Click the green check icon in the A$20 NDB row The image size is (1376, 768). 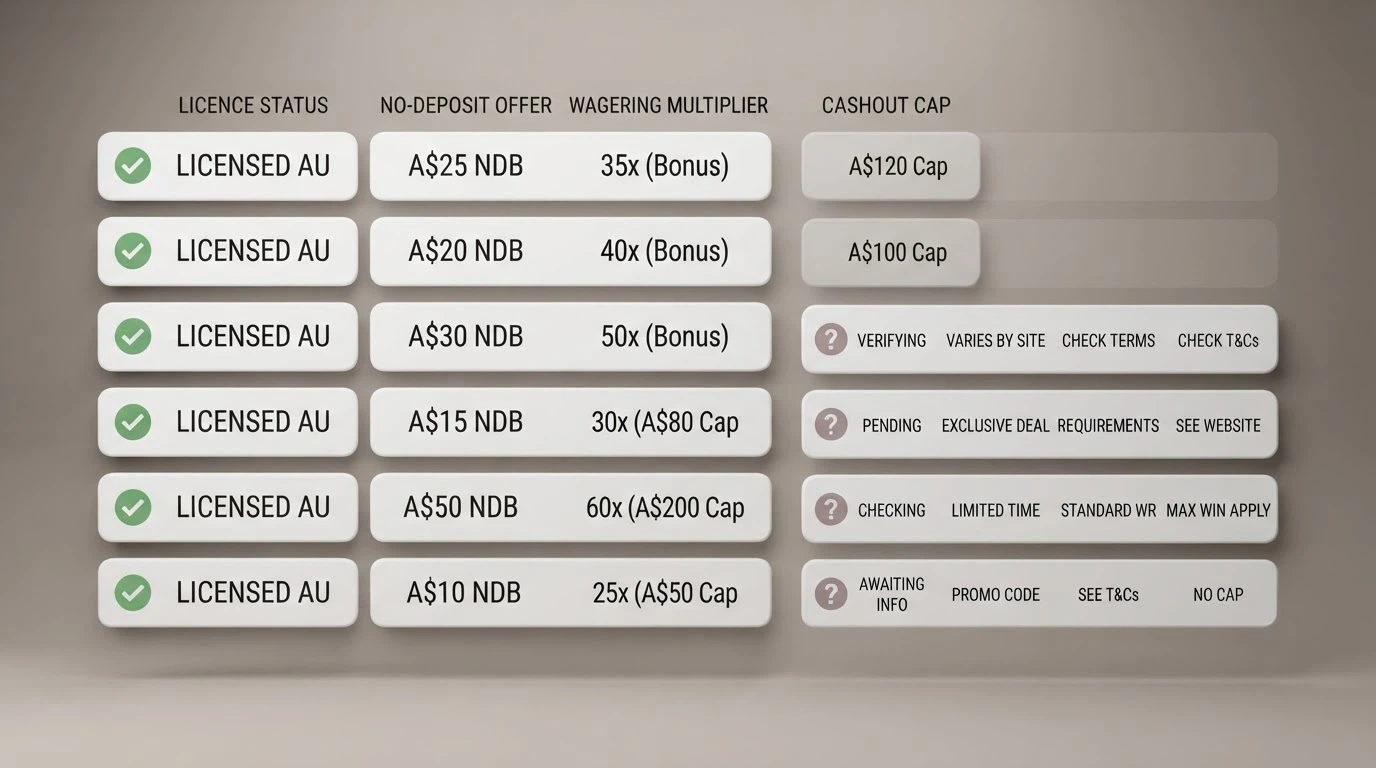pos(133,251)
